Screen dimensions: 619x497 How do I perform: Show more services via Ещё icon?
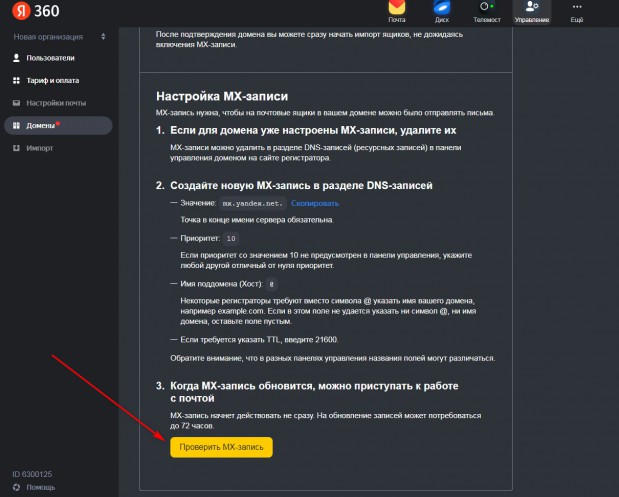click(x=576, y=10)
